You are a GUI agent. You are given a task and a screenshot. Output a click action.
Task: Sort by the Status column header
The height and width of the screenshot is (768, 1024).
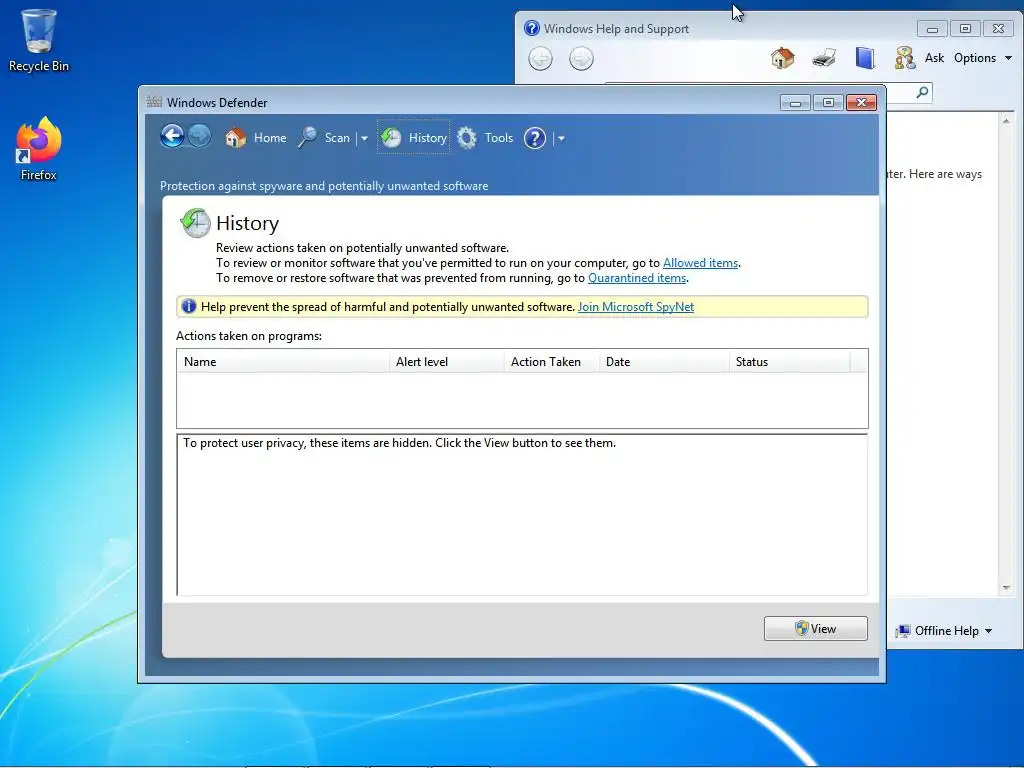(790, 362)
